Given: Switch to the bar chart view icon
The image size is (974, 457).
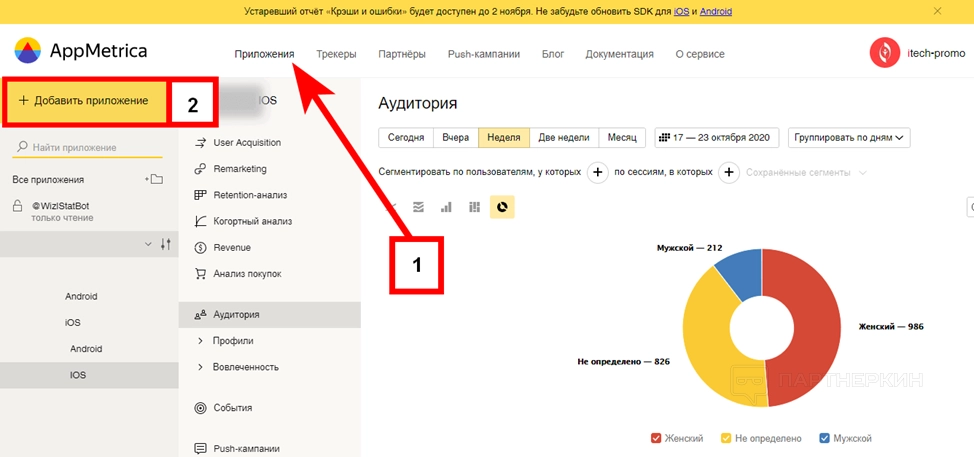Looking at the screenshot, I should [x=446, y=207].
